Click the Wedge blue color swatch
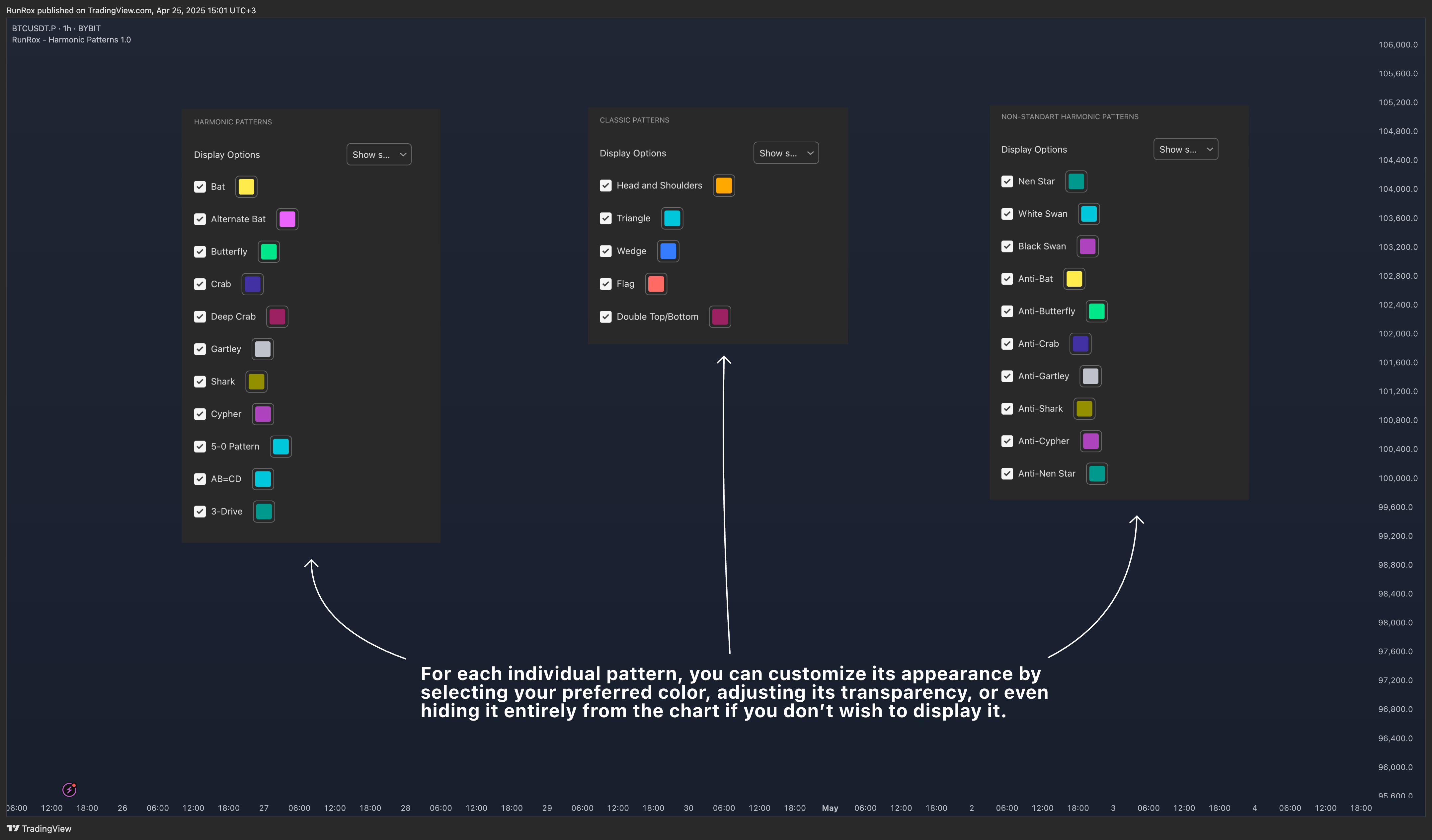 668,251
